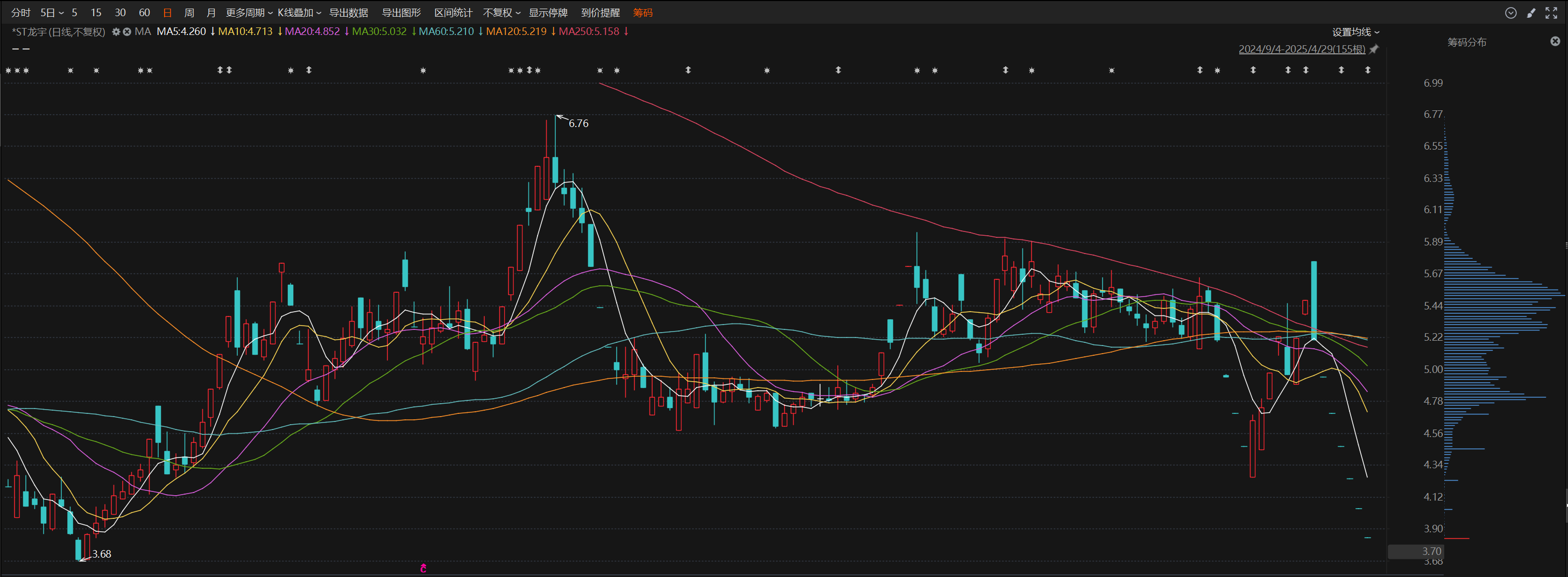Switch to the 周 weekly period tab
The image size is (1568, 577).
click(189, 13)
